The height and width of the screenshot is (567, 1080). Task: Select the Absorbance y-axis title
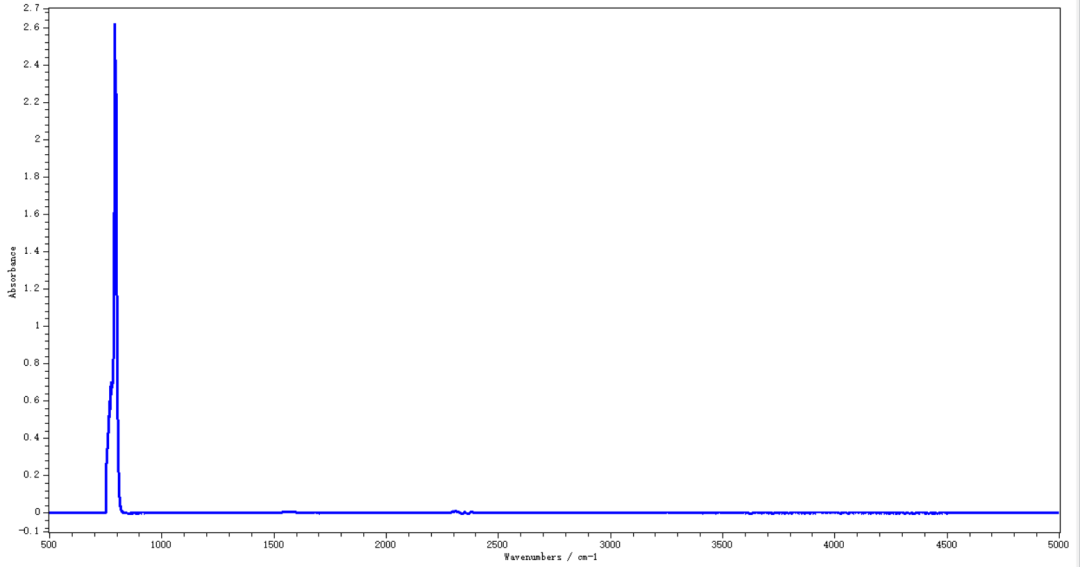[13, 270]
